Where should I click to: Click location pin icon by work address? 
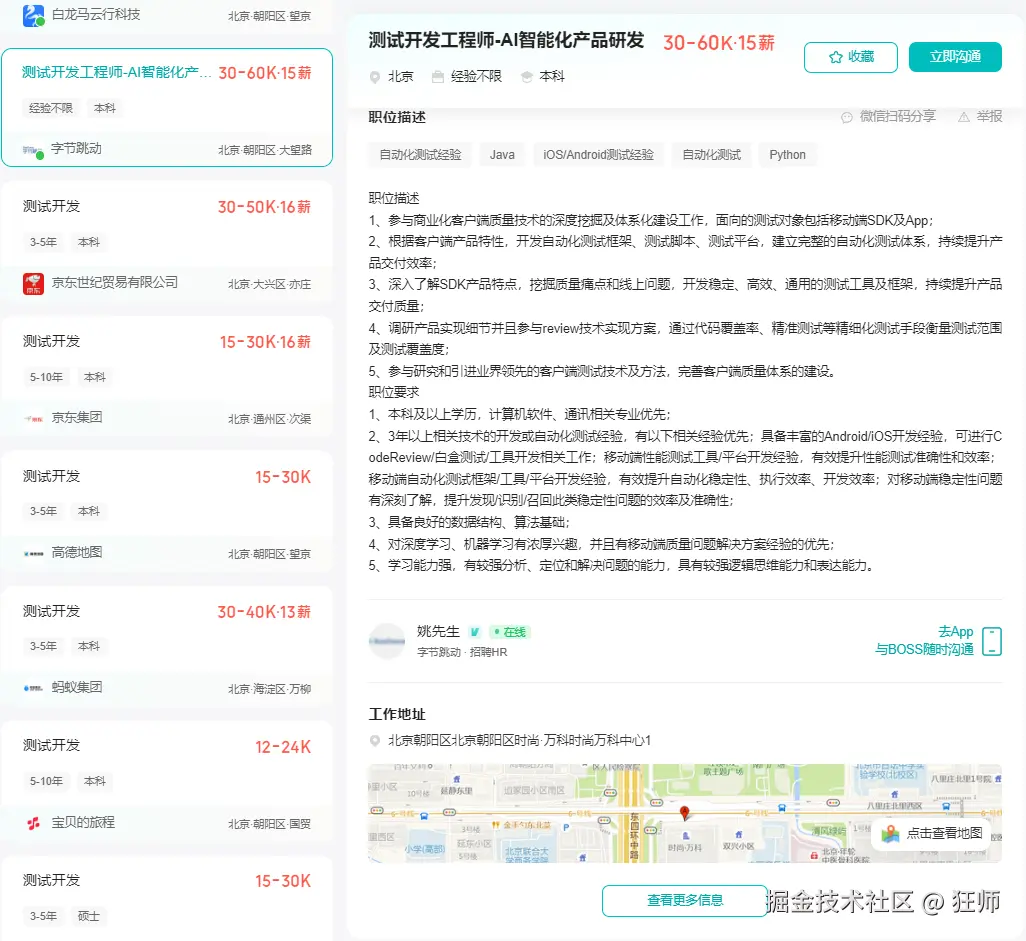tap(375, 741)
